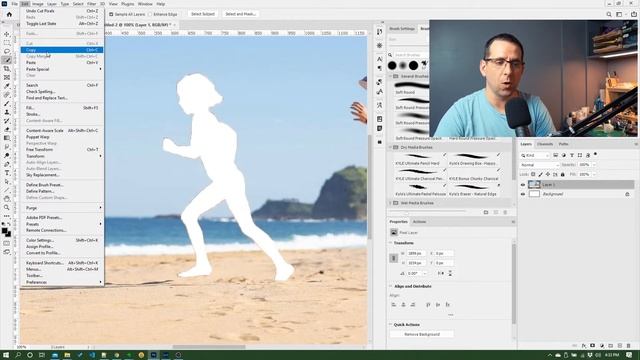Select the Layer 1 thumbnail

534,185
